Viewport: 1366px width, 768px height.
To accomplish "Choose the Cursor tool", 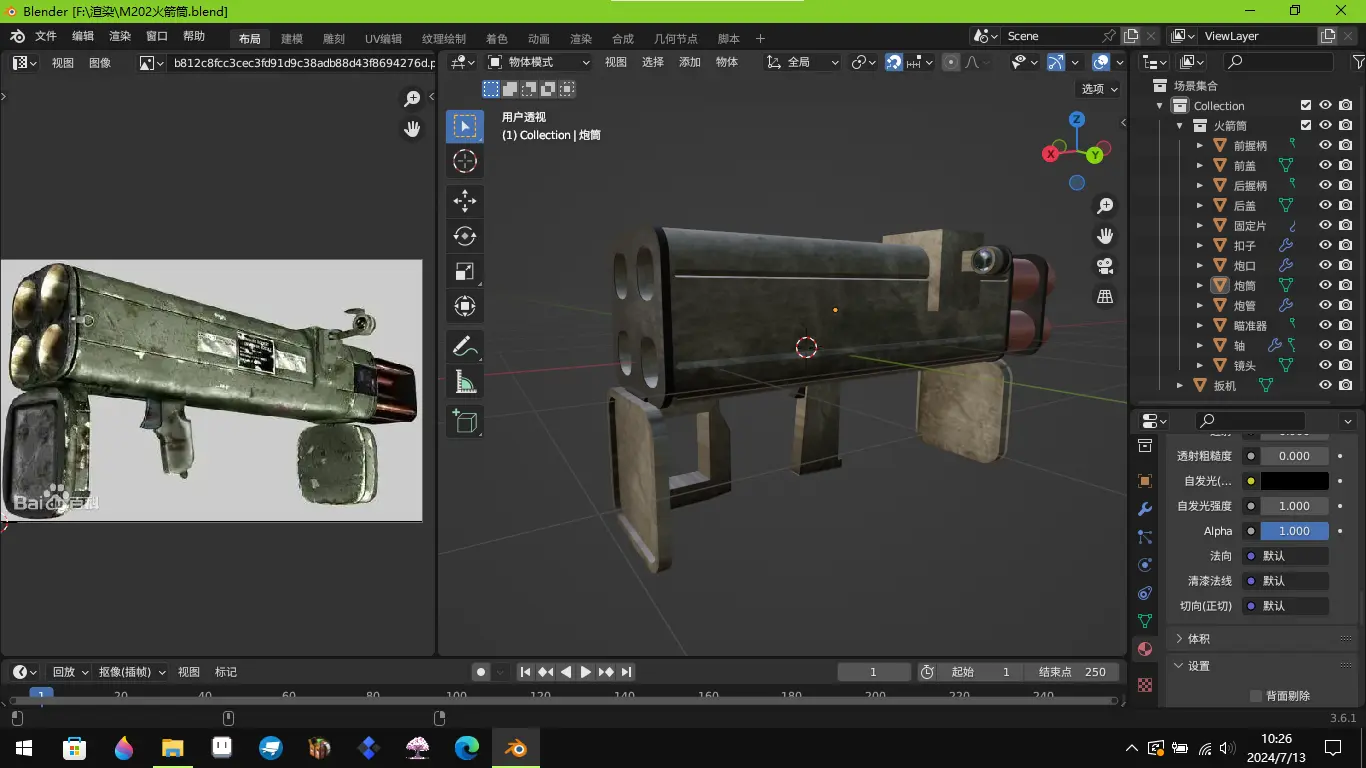I will tap(465, 161).
